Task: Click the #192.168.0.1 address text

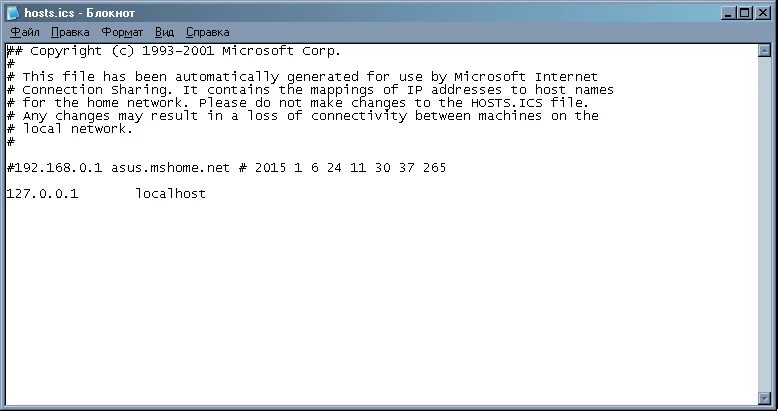Action: coord(55,168)
